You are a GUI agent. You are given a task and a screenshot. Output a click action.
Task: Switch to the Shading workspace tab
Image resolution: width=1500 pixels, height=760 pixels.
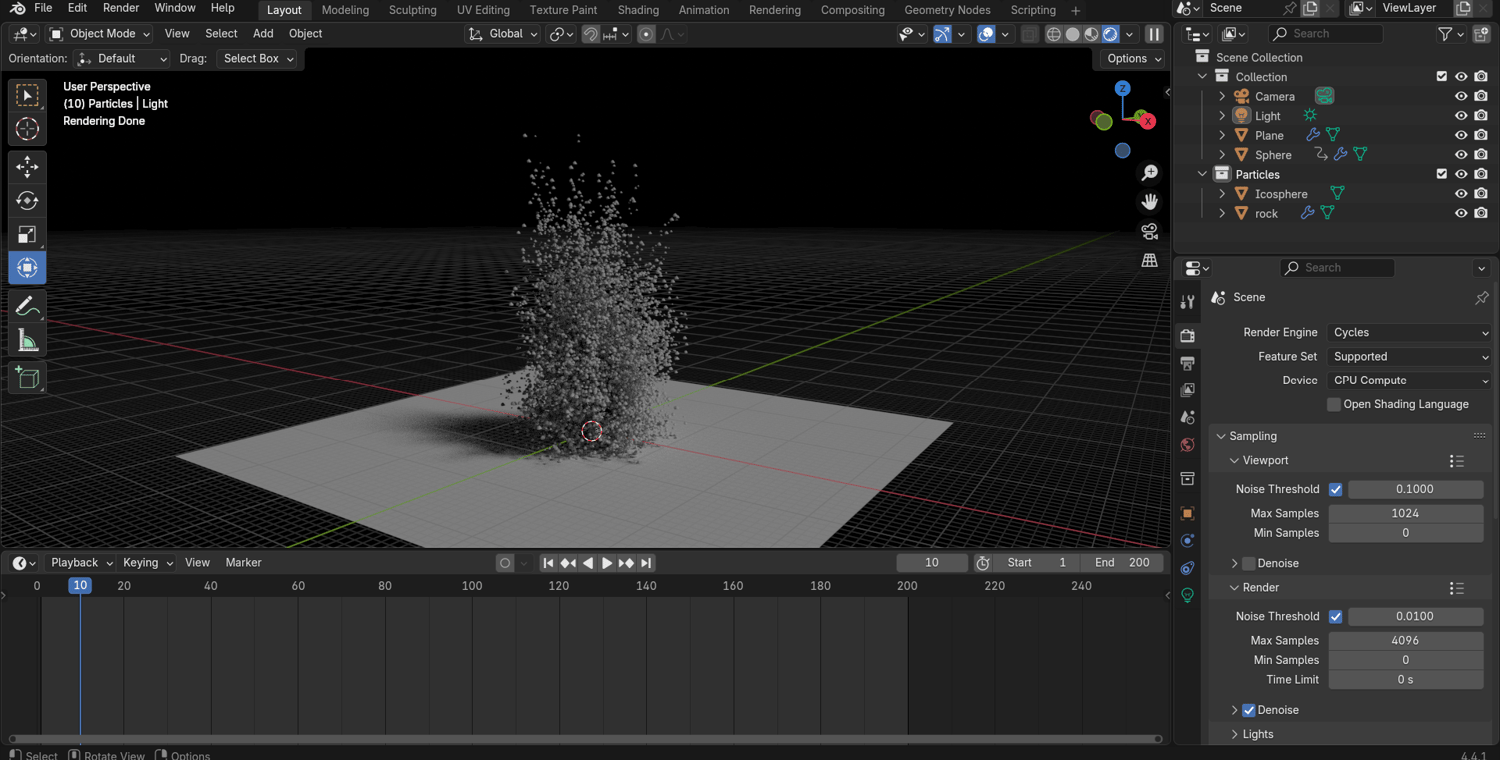tap(637, 10)
